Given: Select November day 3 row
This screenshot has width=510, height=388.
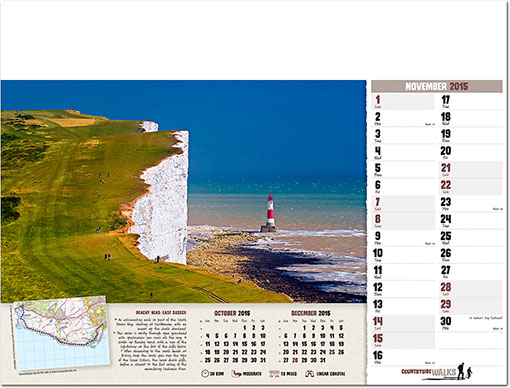Looking at the screenshot, I should click(x=403, y=135).
